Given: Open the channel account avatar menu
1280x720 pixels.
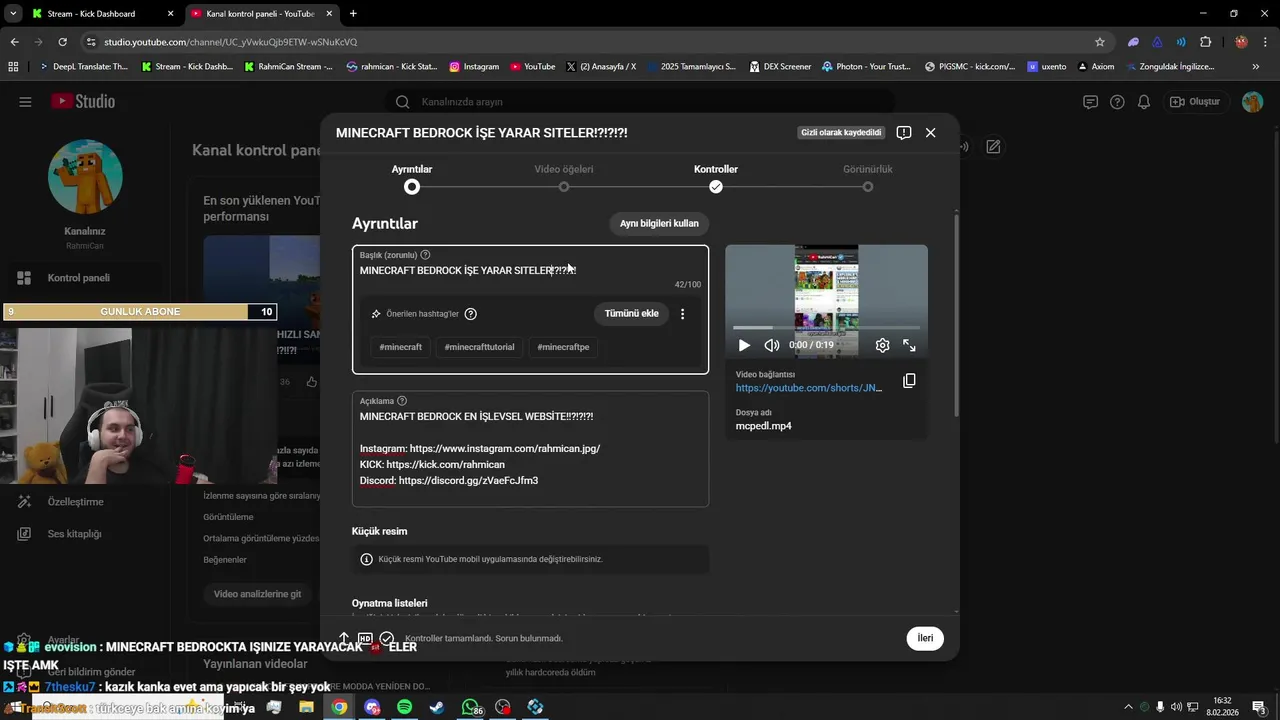Looking at the screenshot, I should pyautogui.click(x=1253, y=102).
